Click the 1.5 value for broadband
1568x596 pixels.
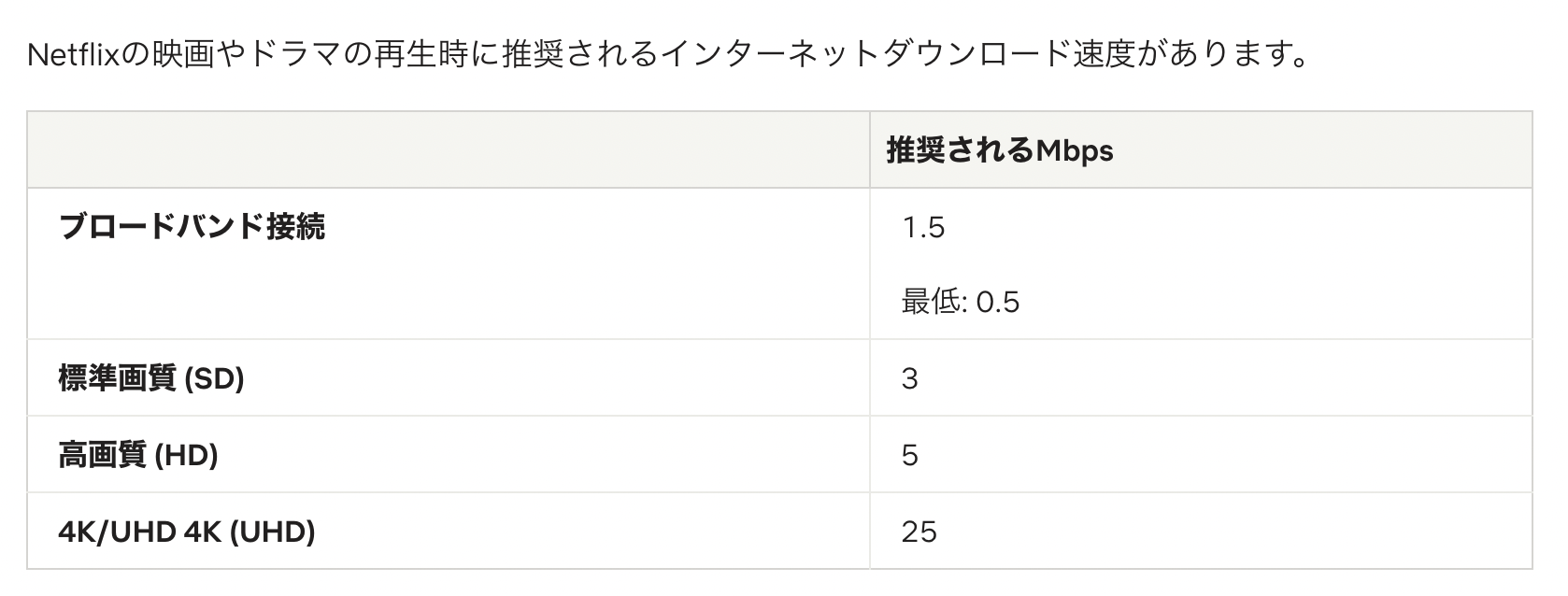pyautogui.click(x=923, y=227)
